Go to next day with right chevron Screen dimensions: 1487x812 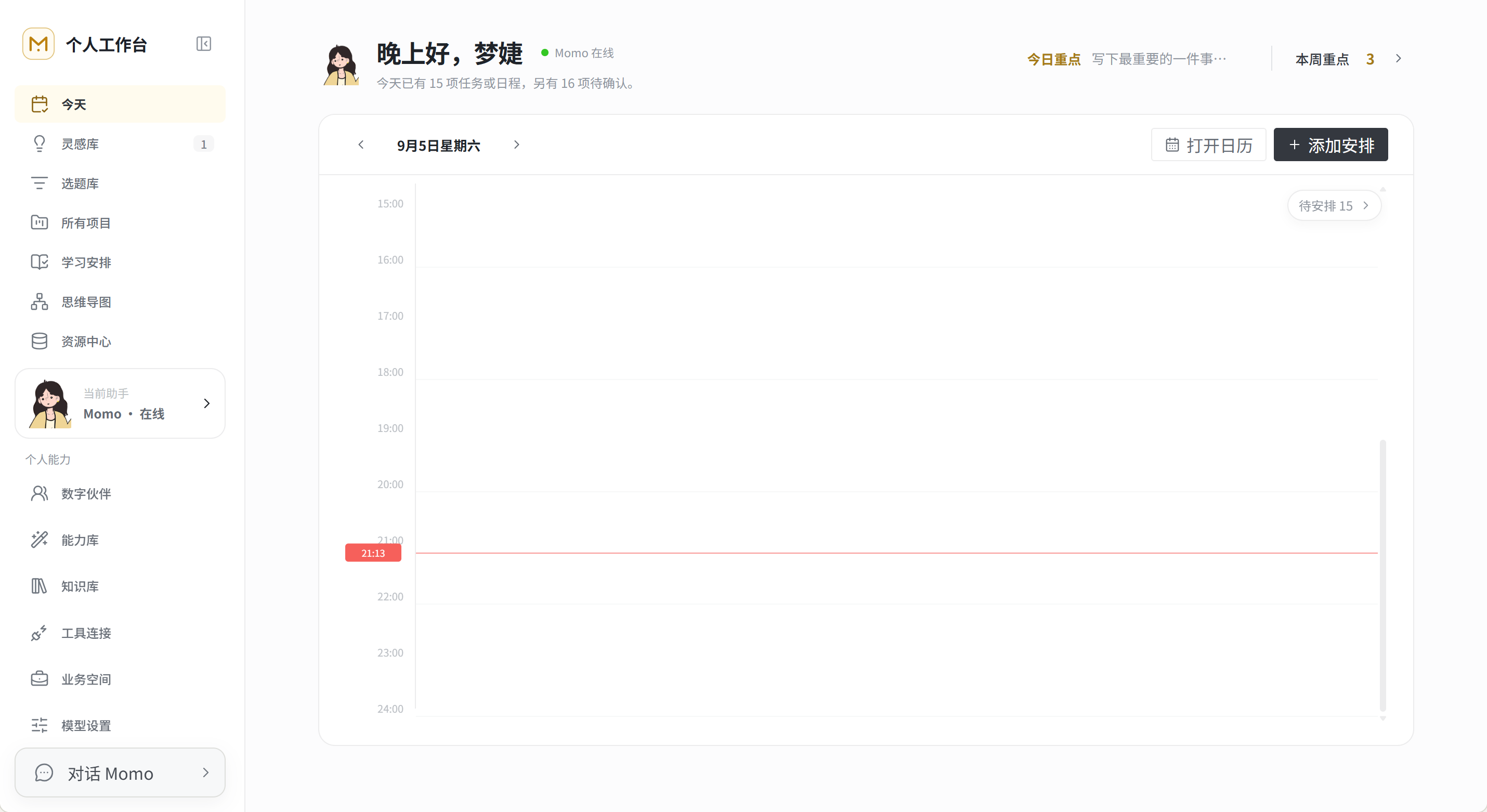pyautogui.click(x=517, y=145)
